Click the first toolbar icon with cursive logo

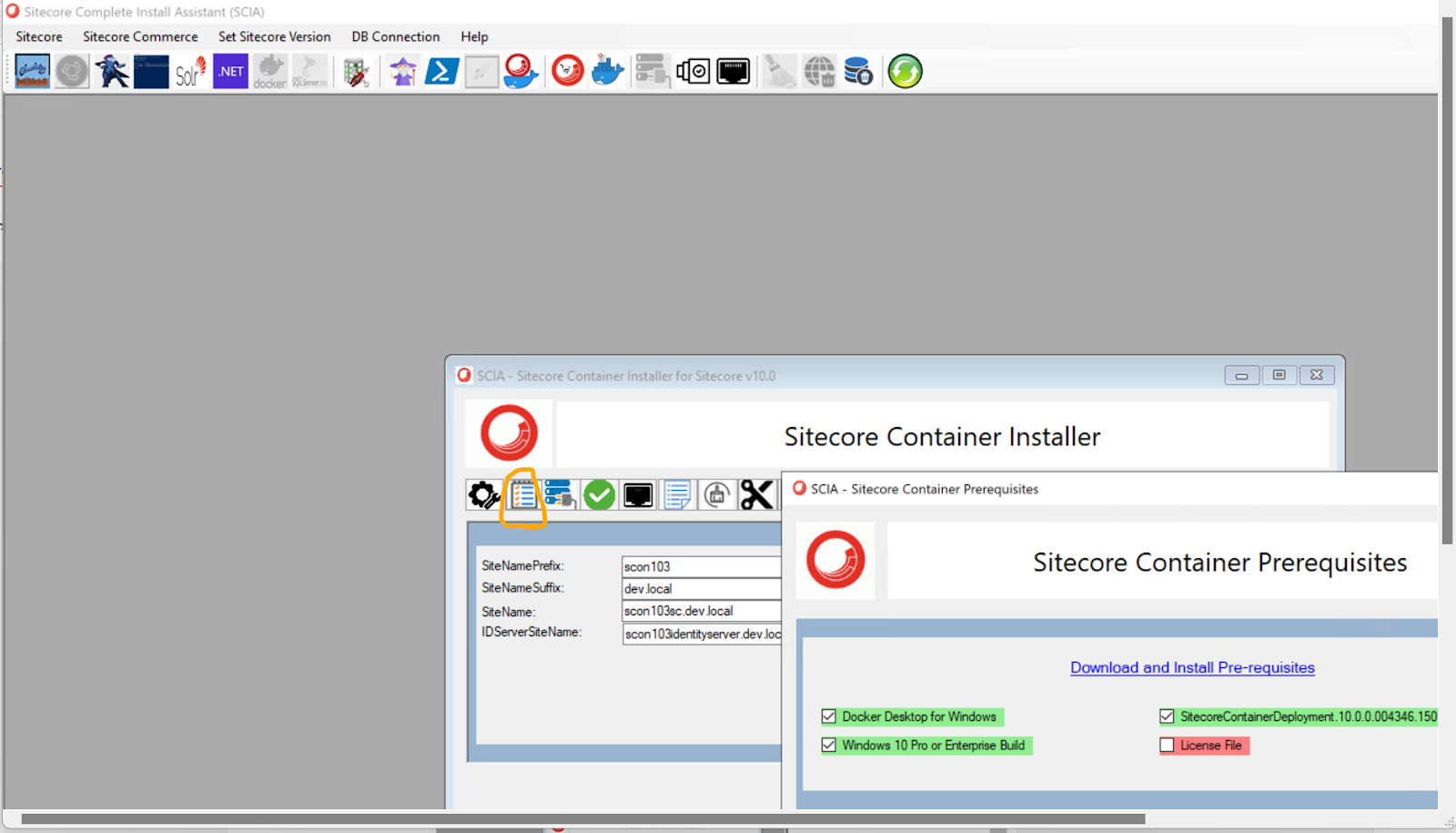tap(33, 71)
